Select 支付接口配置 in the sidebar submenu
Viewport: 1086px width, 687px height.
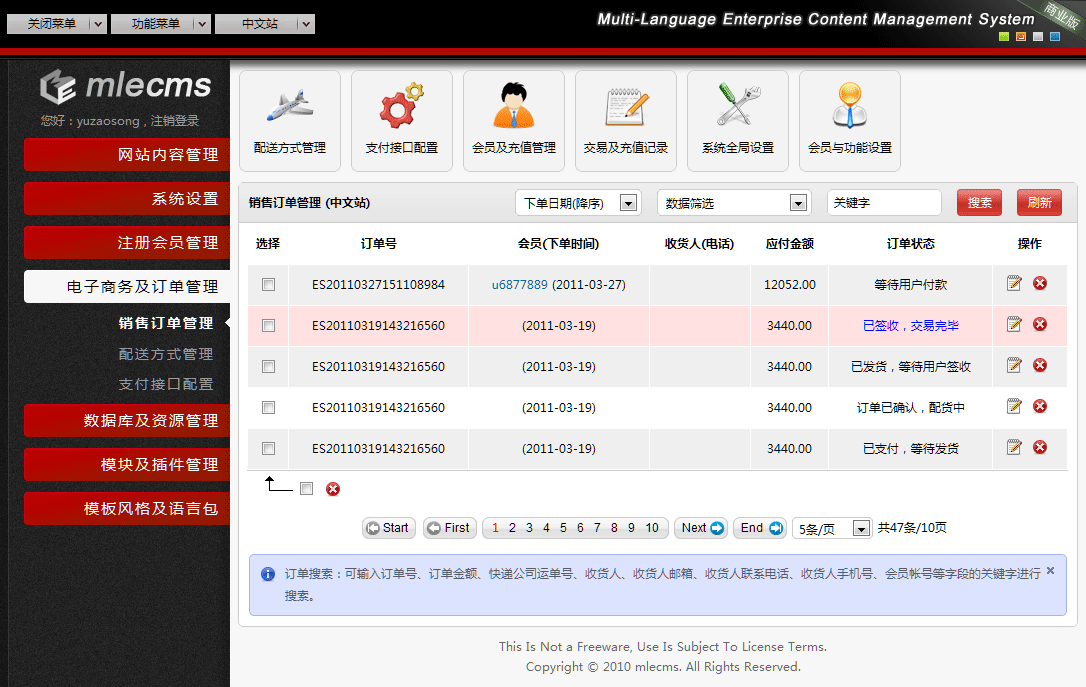pyautogui.click(x=166, y=384)
